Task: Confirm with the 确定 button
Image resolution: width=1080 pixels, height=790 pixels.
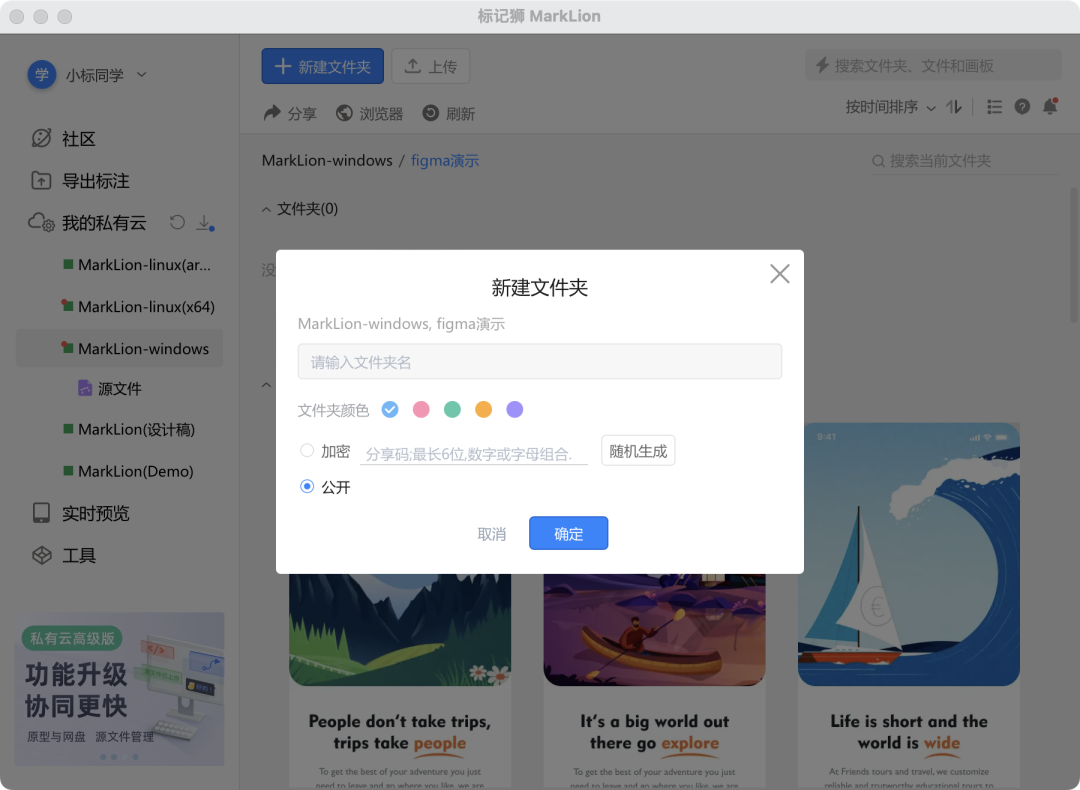Action: tap(568, 533)
